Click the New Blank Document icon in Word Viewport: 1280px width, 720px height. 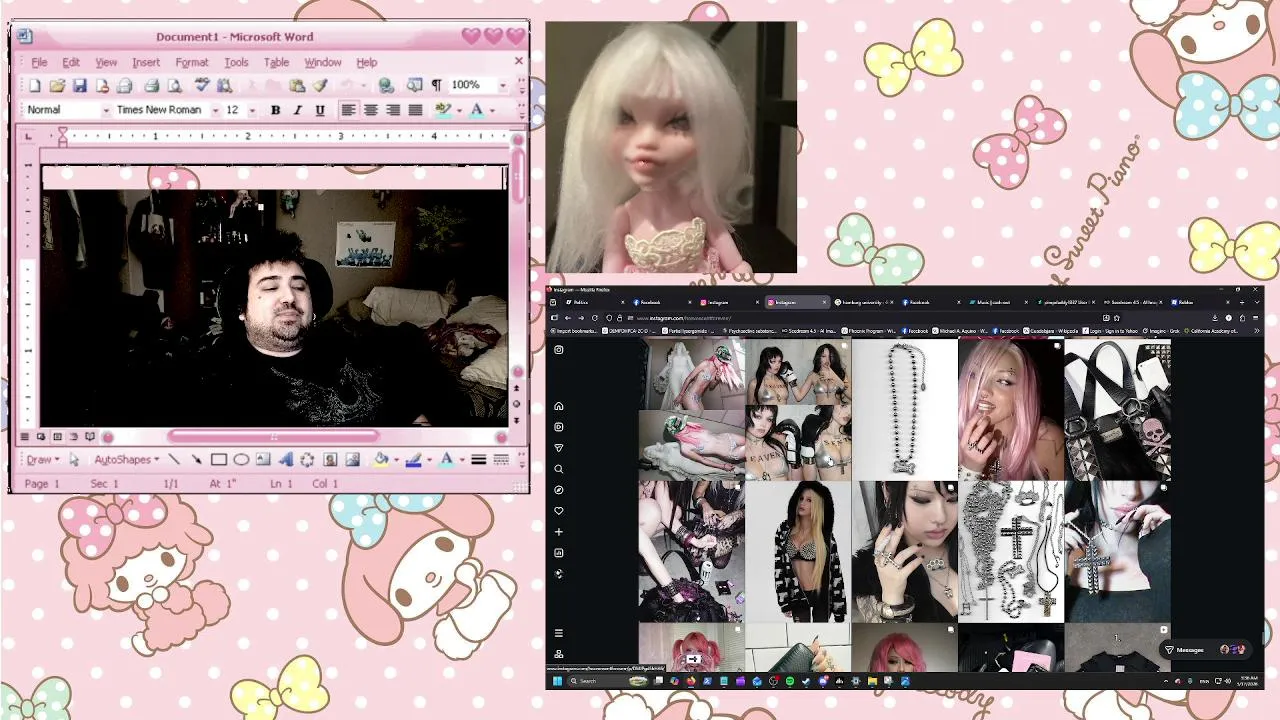35,86
